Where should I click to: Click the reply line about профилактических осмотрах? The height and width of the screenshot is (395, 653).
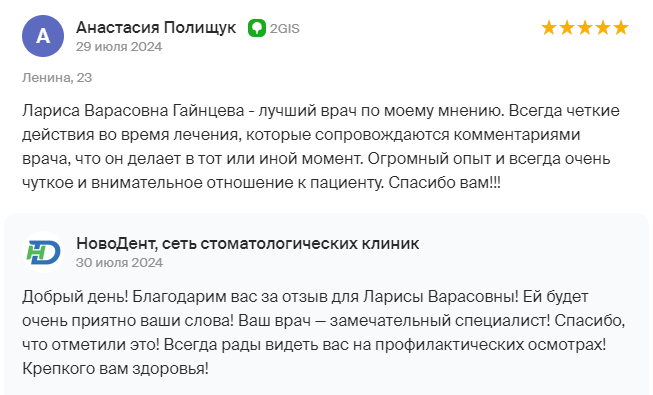tap(314, 345)
